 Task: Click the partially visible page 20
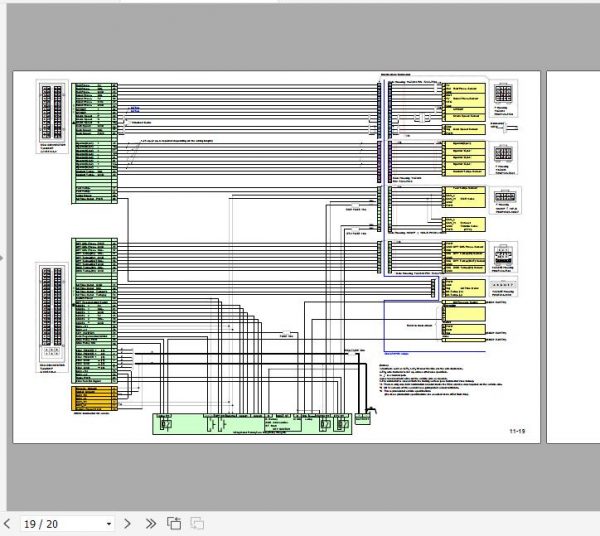(573, 257)
